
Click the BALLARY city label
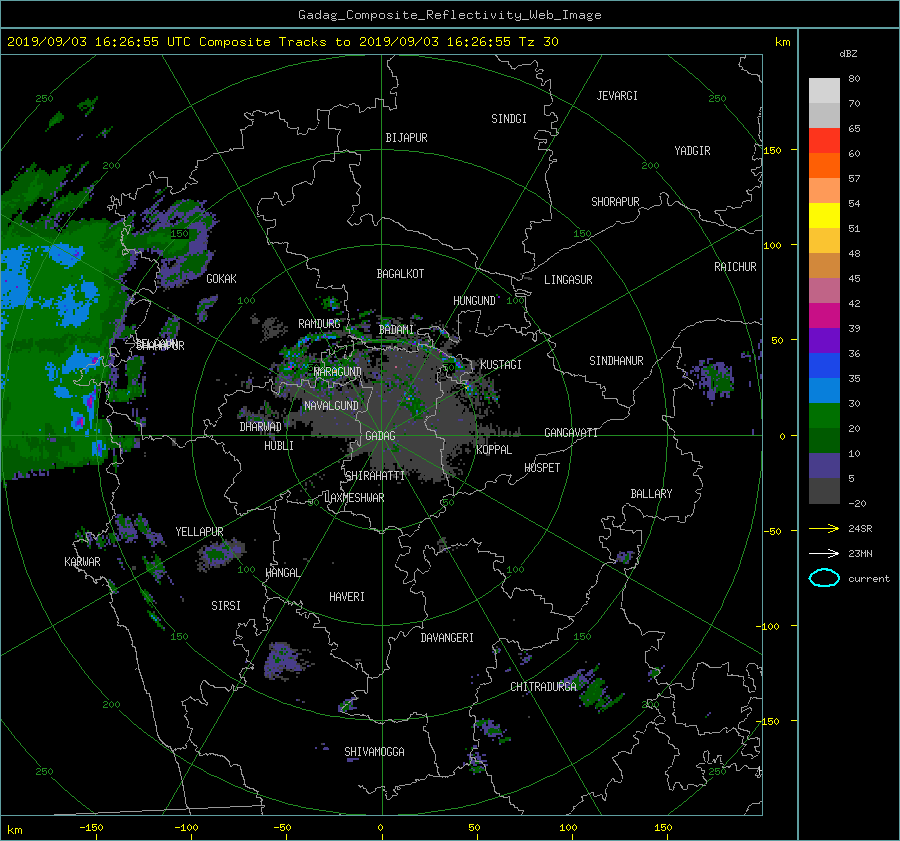point(651,494)
